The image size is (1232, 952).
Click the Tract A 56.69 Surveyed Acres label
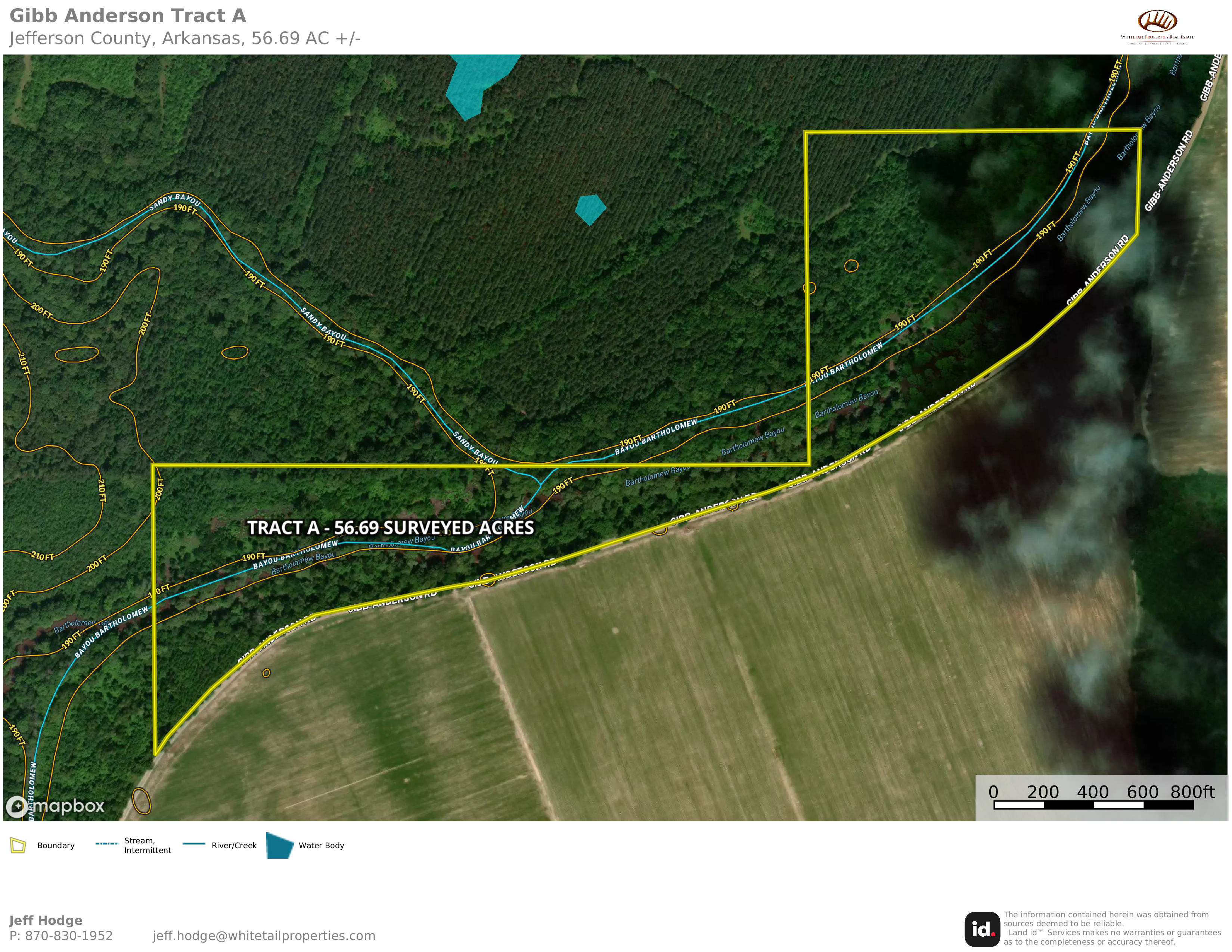[x=390, y=528]
